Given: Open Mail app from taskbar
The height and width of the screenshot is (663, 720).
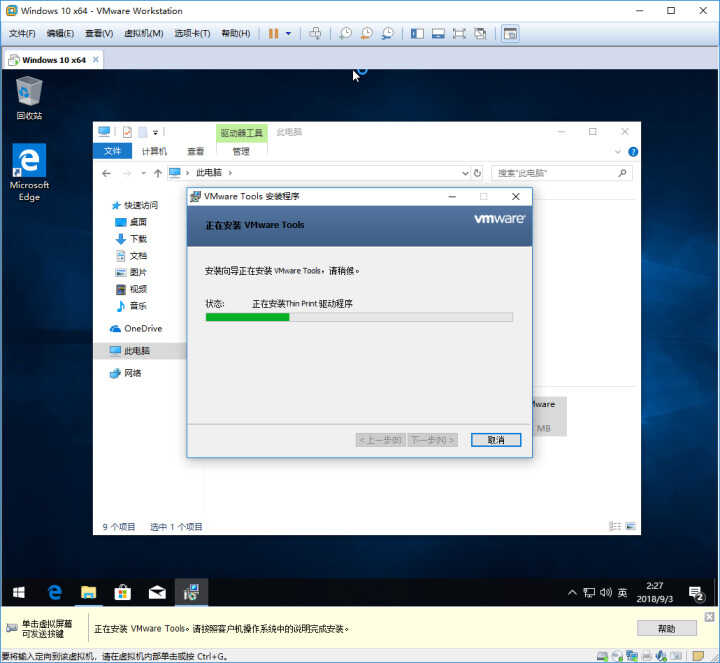Looking at the screenshot, I should (x=157, y=593).
